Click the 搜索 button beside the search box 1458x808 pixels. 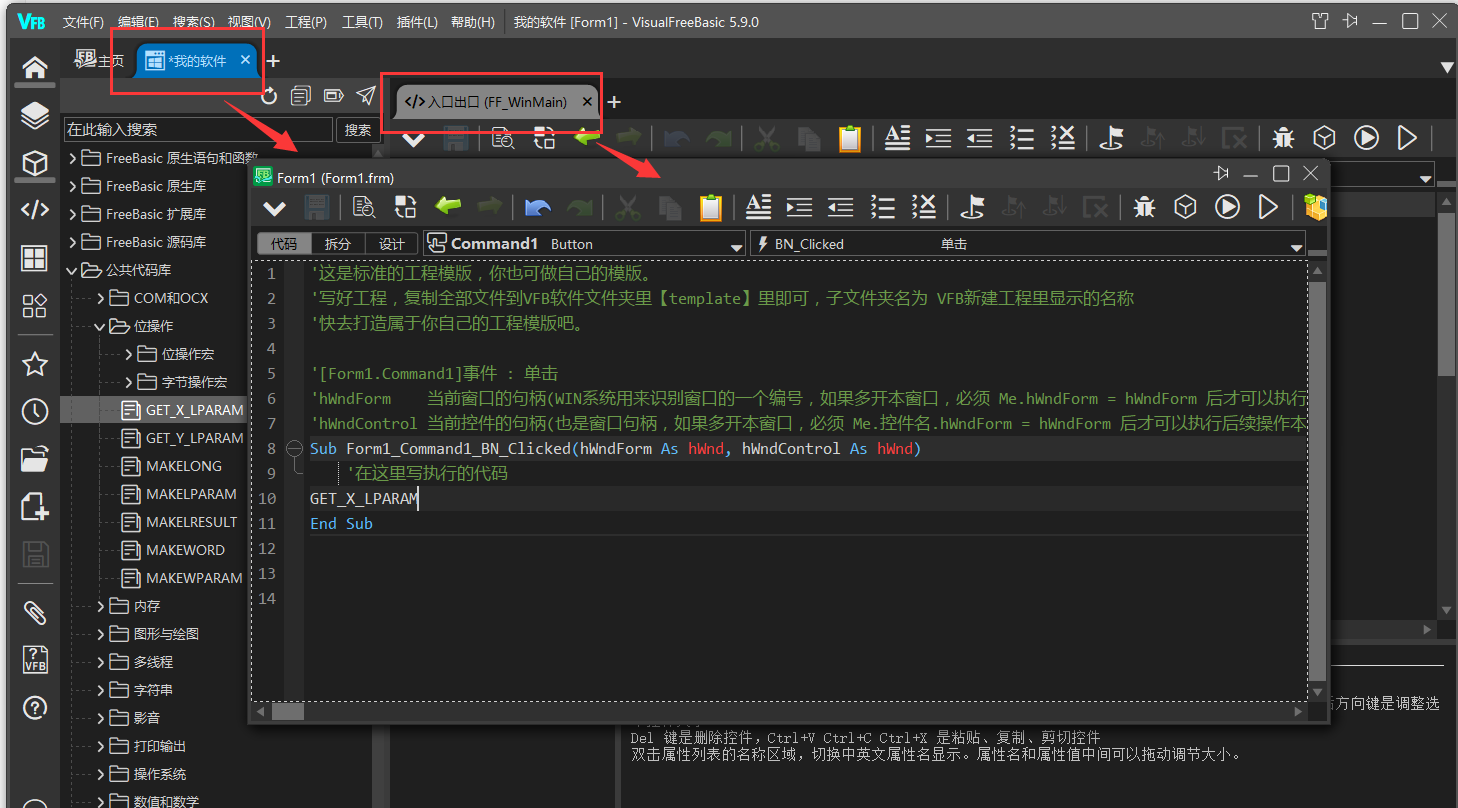click(358, 130)
